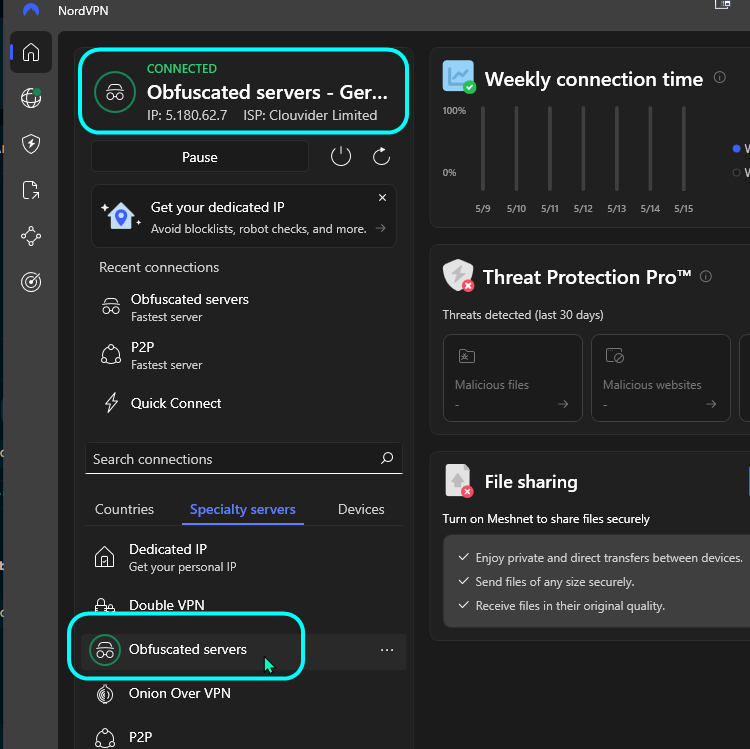Screen dimensions: 750x749
Task: Open more options for Obfuscated servers
Action: pyautogui.click(x=386, y=650)
